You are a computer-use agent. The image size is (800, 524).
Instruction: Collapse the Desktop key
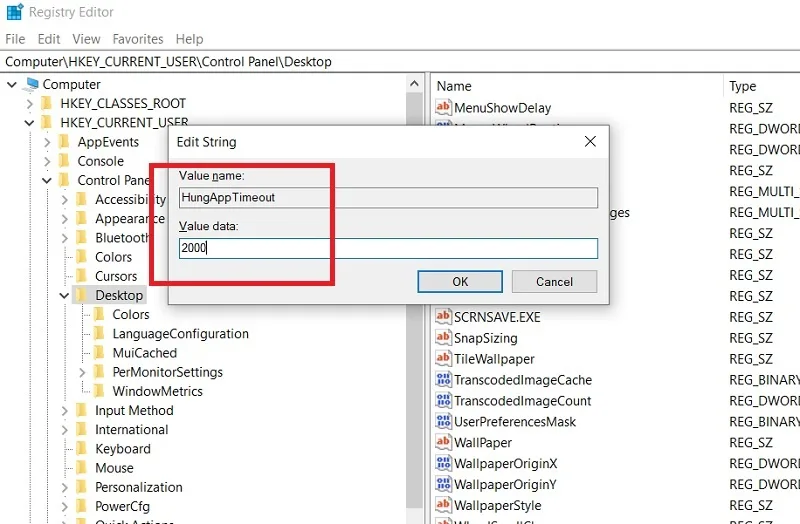[64, 295]
